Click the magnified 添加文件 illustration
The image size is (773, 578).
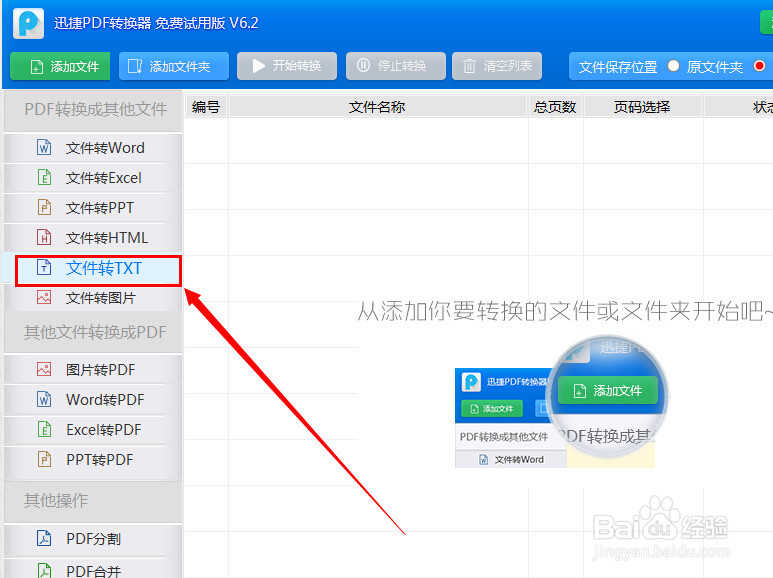pos(608,391)
